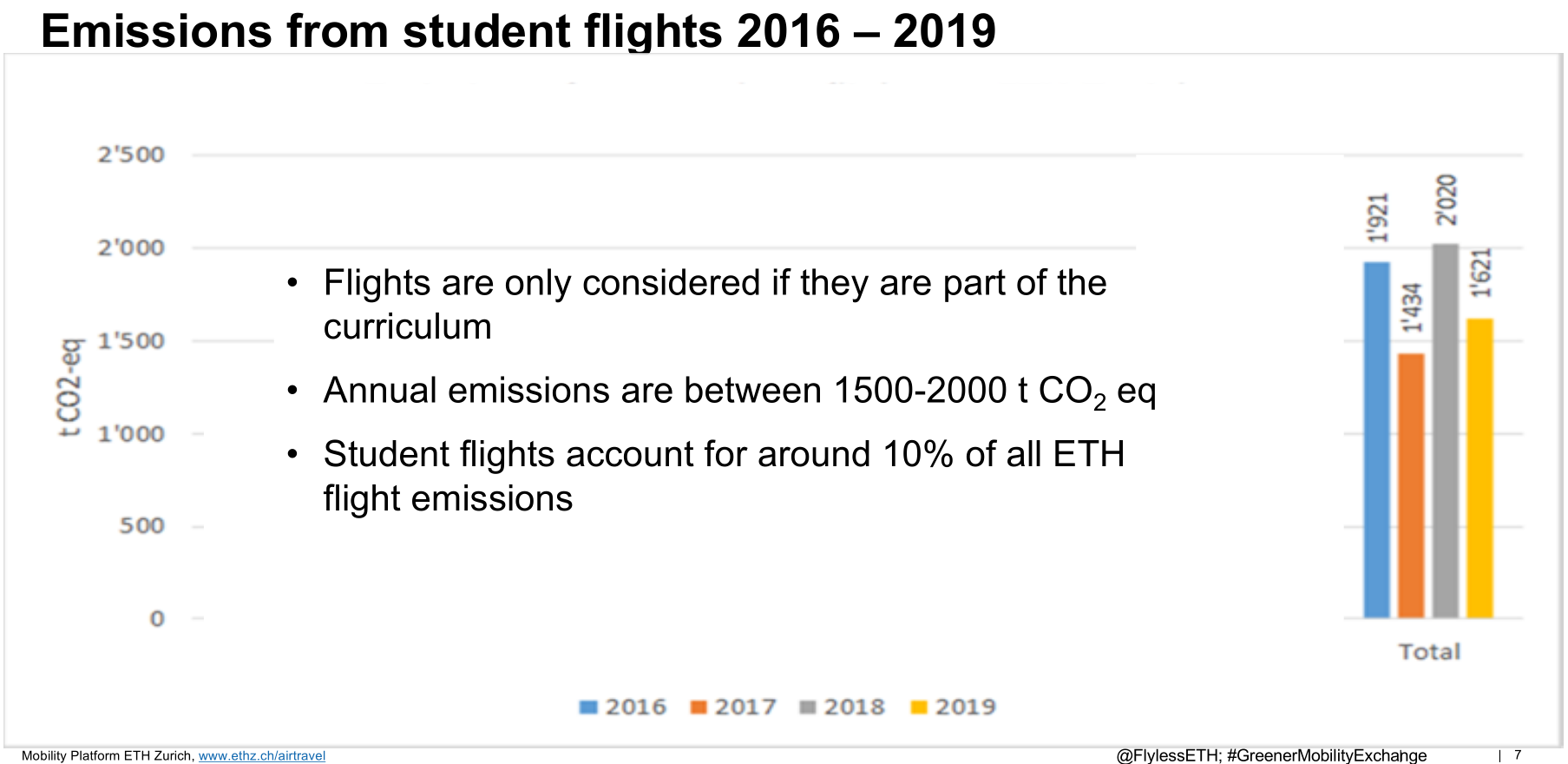The height and width of the screenshot is (764, 1568).
Task: Click the yellow 2019 legend swatch
Action: pos(919,708)
